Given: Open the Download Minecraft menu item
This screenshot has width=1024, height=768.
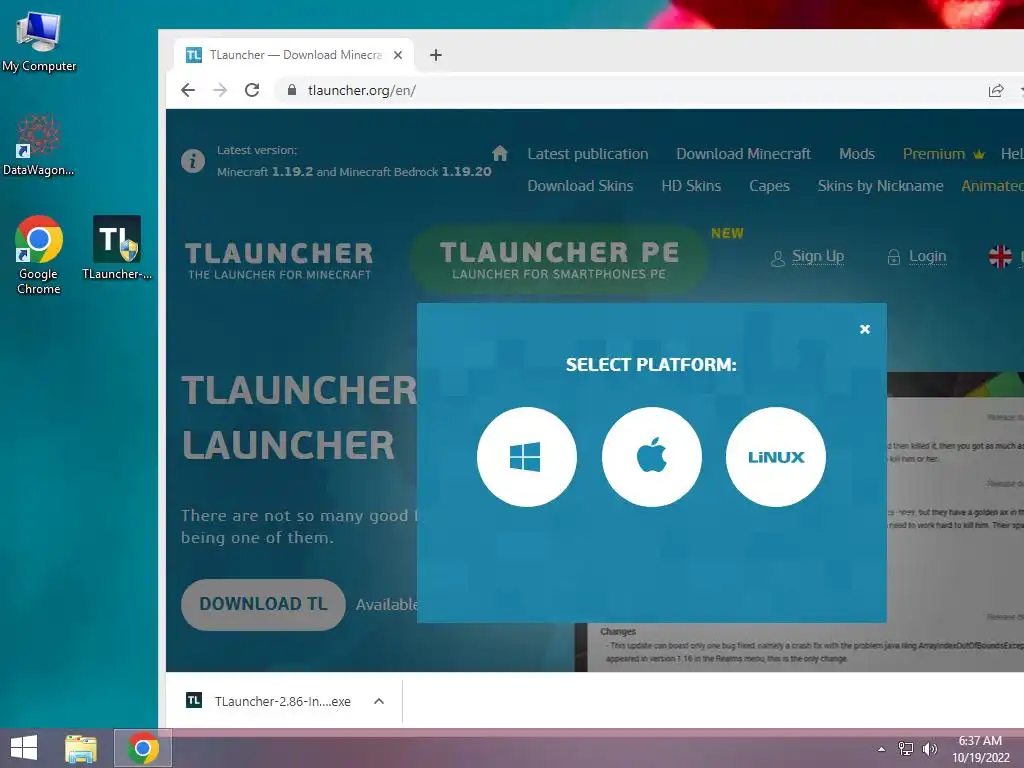Looking at the screenshot, I should [743, 153].
